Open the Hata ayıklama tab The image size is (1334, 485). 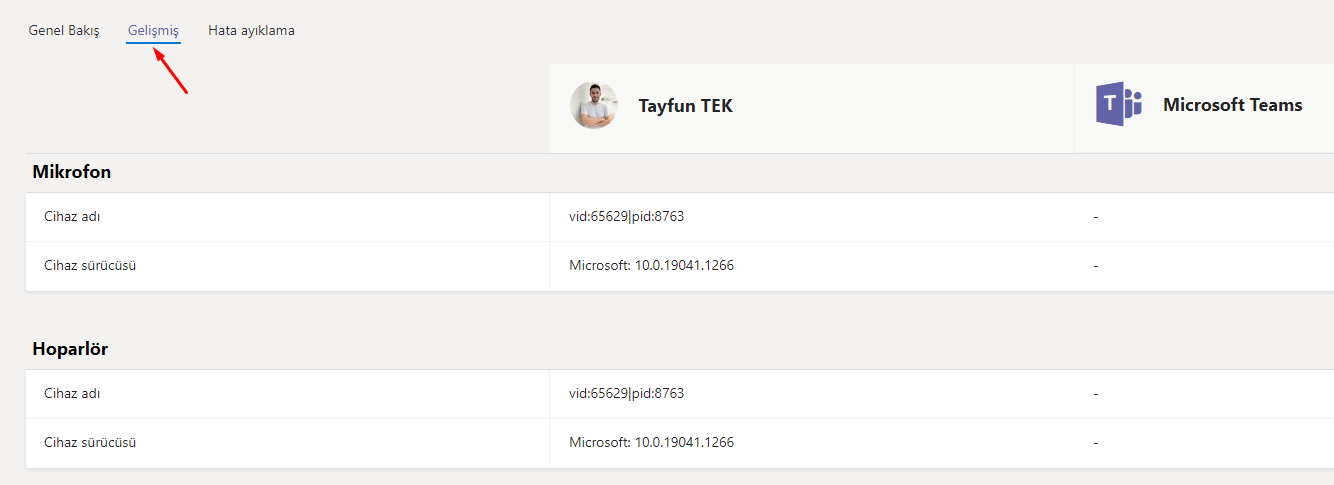(x=251, y=31)
